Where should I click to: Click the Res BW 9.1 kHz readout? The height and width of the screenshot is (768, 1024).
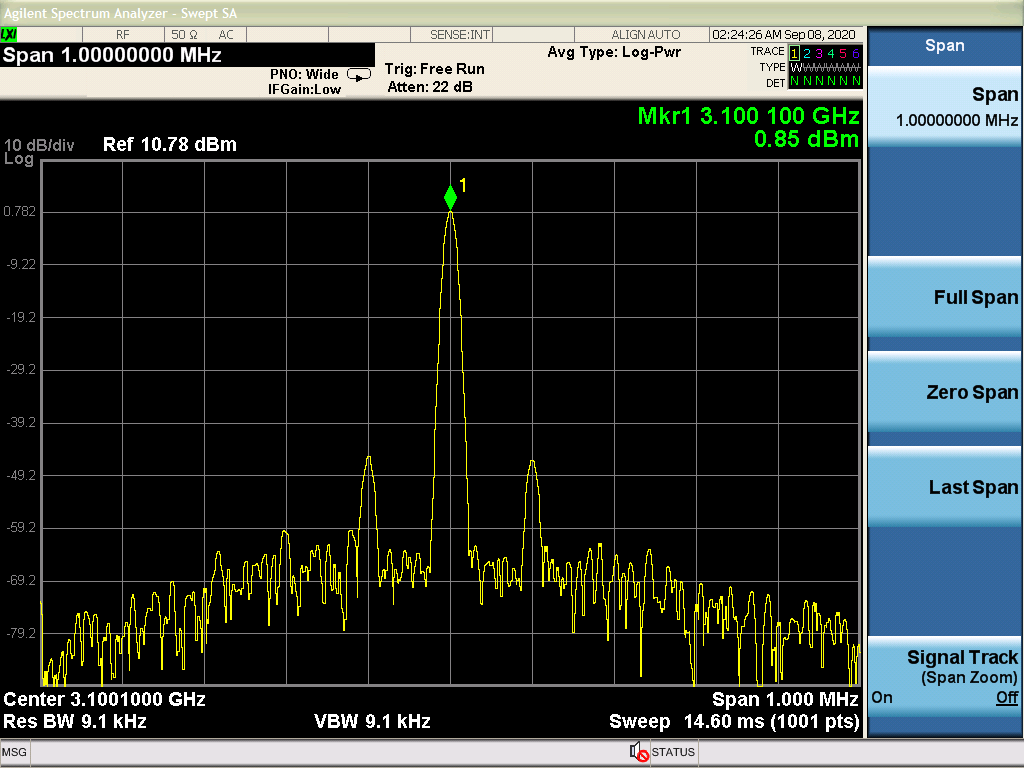(75, 722)
